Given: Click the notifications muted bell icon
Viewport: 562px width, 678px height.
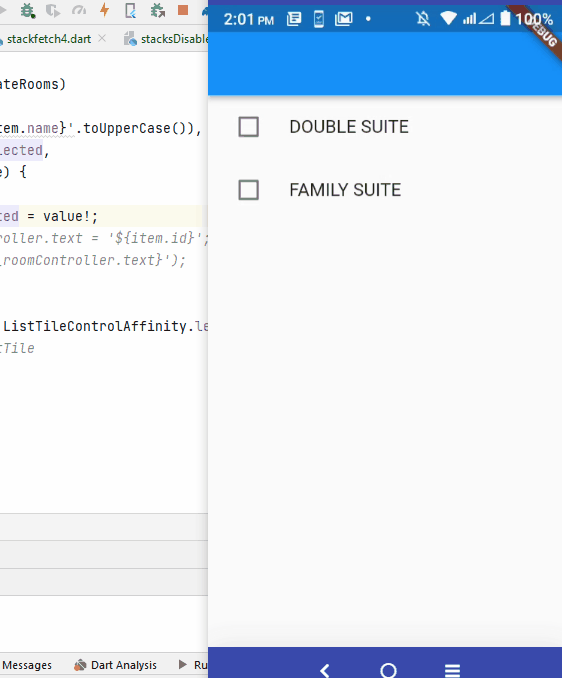Looking at the screenshot, I should [423, 19].
